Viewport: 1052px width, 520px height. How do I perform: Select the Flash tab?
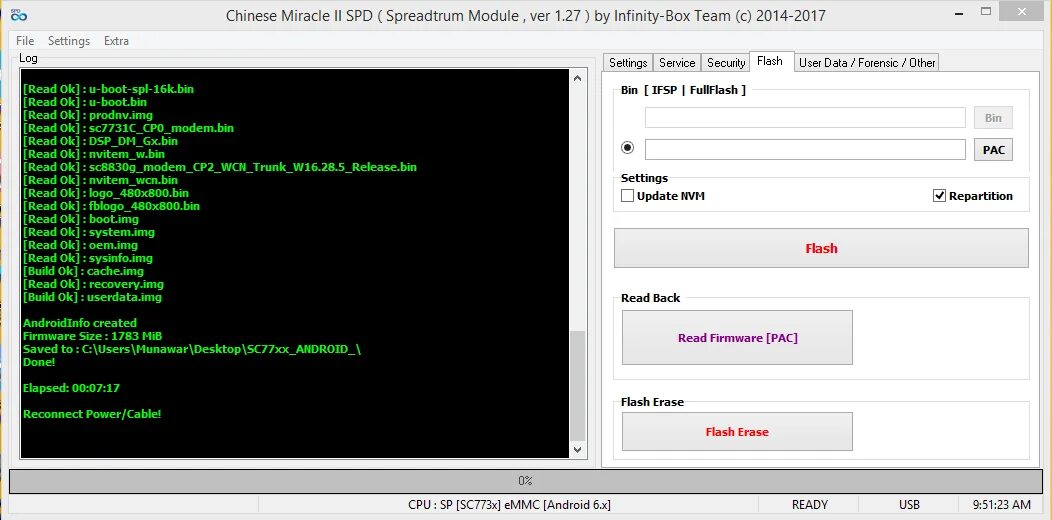coord(770,61)
